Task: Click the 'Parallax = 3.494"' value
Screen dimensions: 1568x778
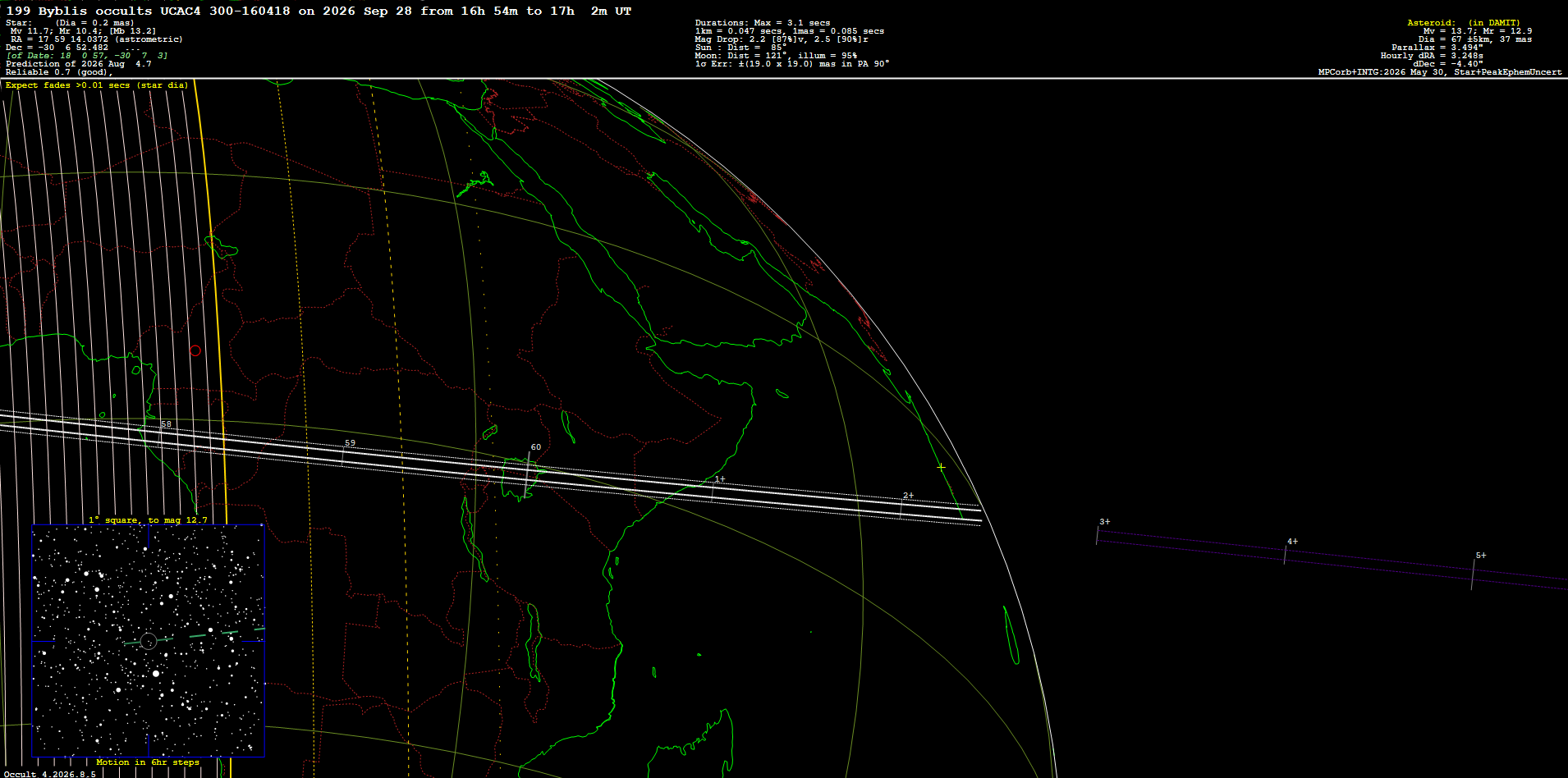Action: (x=1437, y=48)
